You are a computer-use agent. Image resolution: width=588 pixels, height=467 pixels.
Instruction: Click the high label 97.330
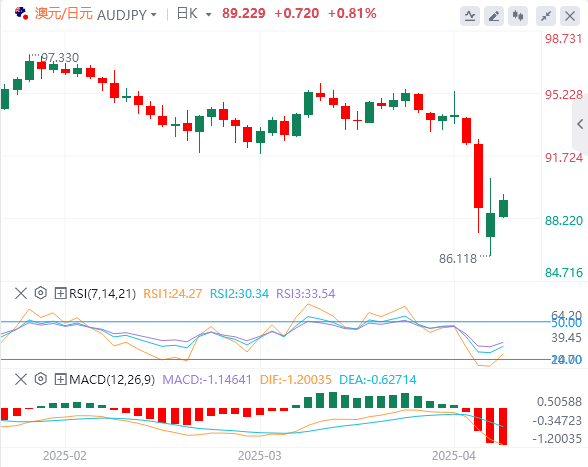(x=60, y=58)
